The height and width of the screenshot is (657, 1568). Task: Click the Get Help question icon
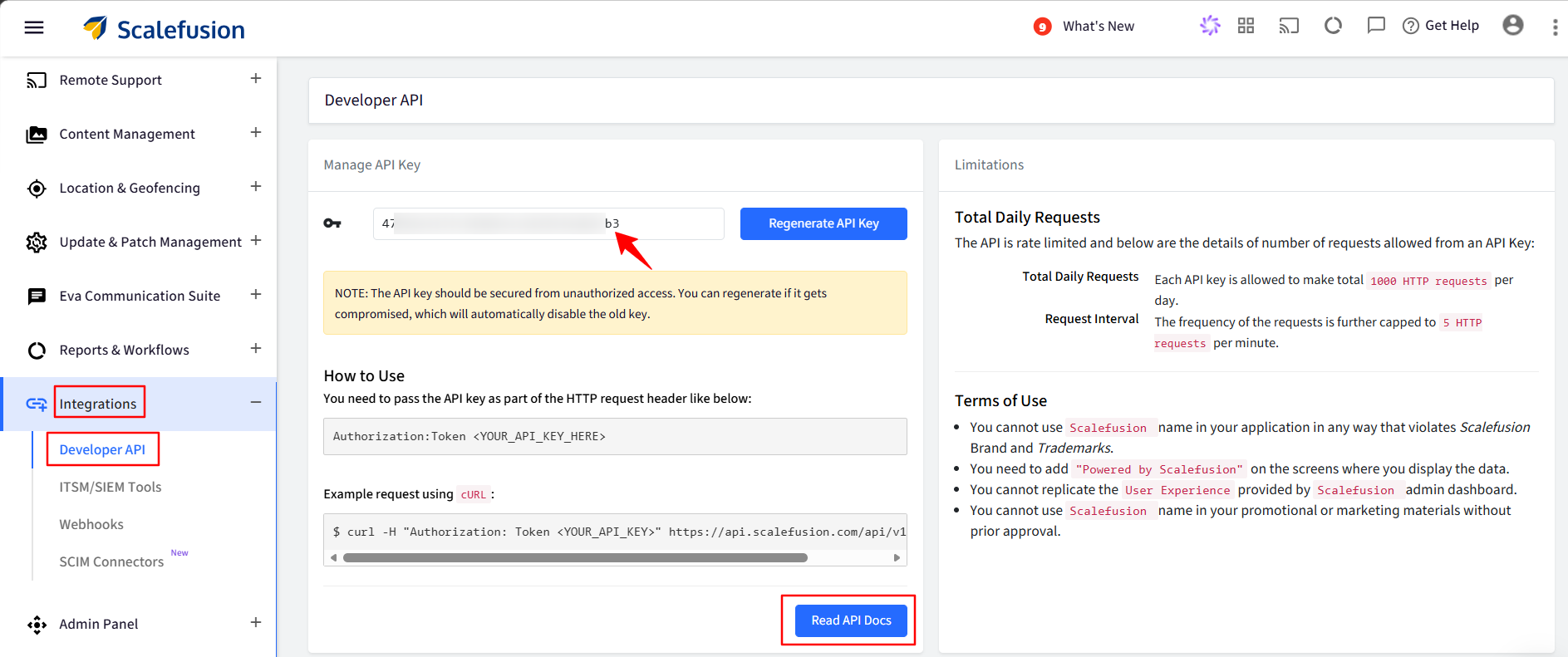(x=1410, y=26)
